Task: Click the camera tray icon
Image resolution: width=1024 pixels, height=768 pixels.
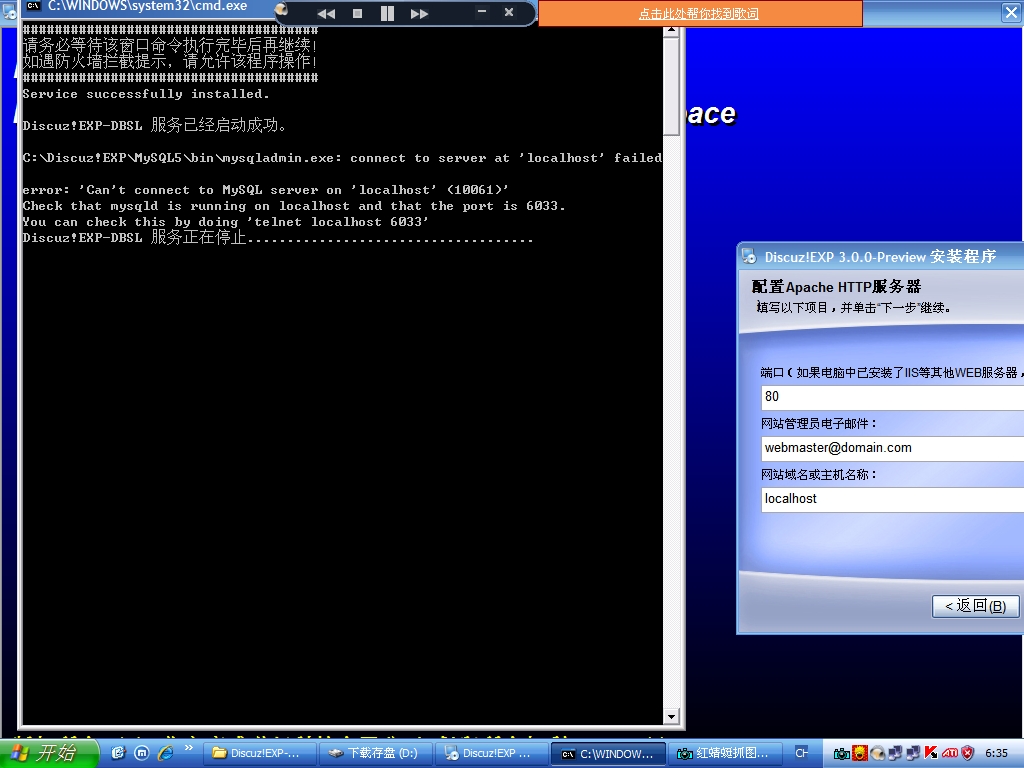Action: (842, 754)
